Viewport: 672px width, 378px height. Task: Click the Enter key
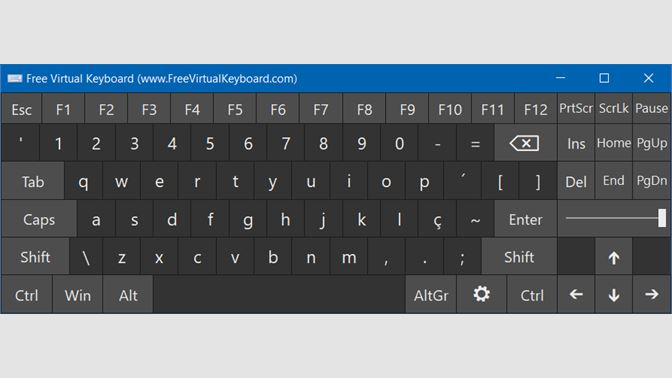(x=525, y=219)
